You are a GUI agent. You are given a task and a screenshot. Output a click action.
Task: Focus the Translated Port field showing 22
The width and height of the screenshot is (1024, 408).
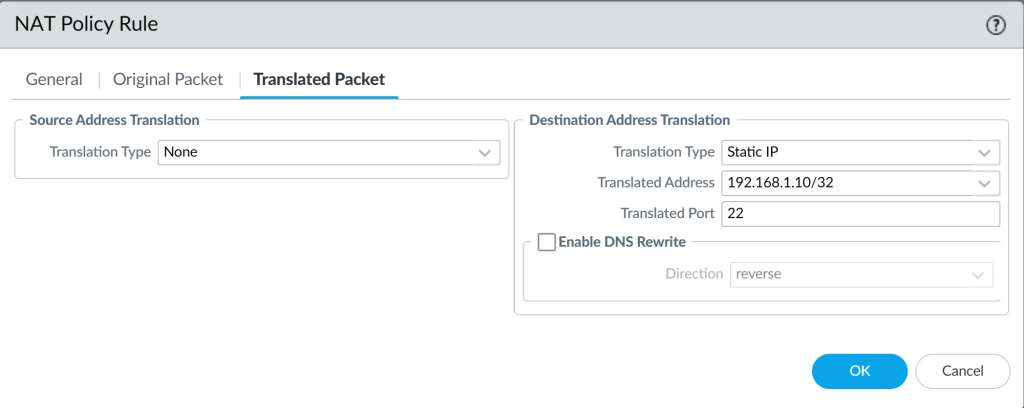pos(861,214)
